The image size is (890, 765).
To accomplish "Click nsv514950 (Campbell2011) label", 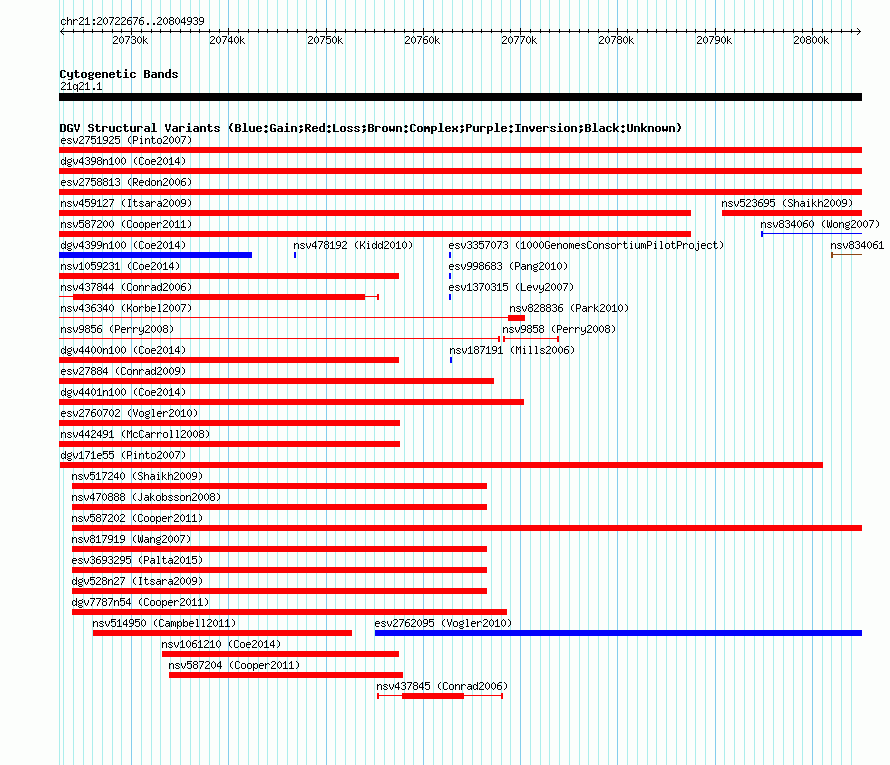I will coord(164,623).
